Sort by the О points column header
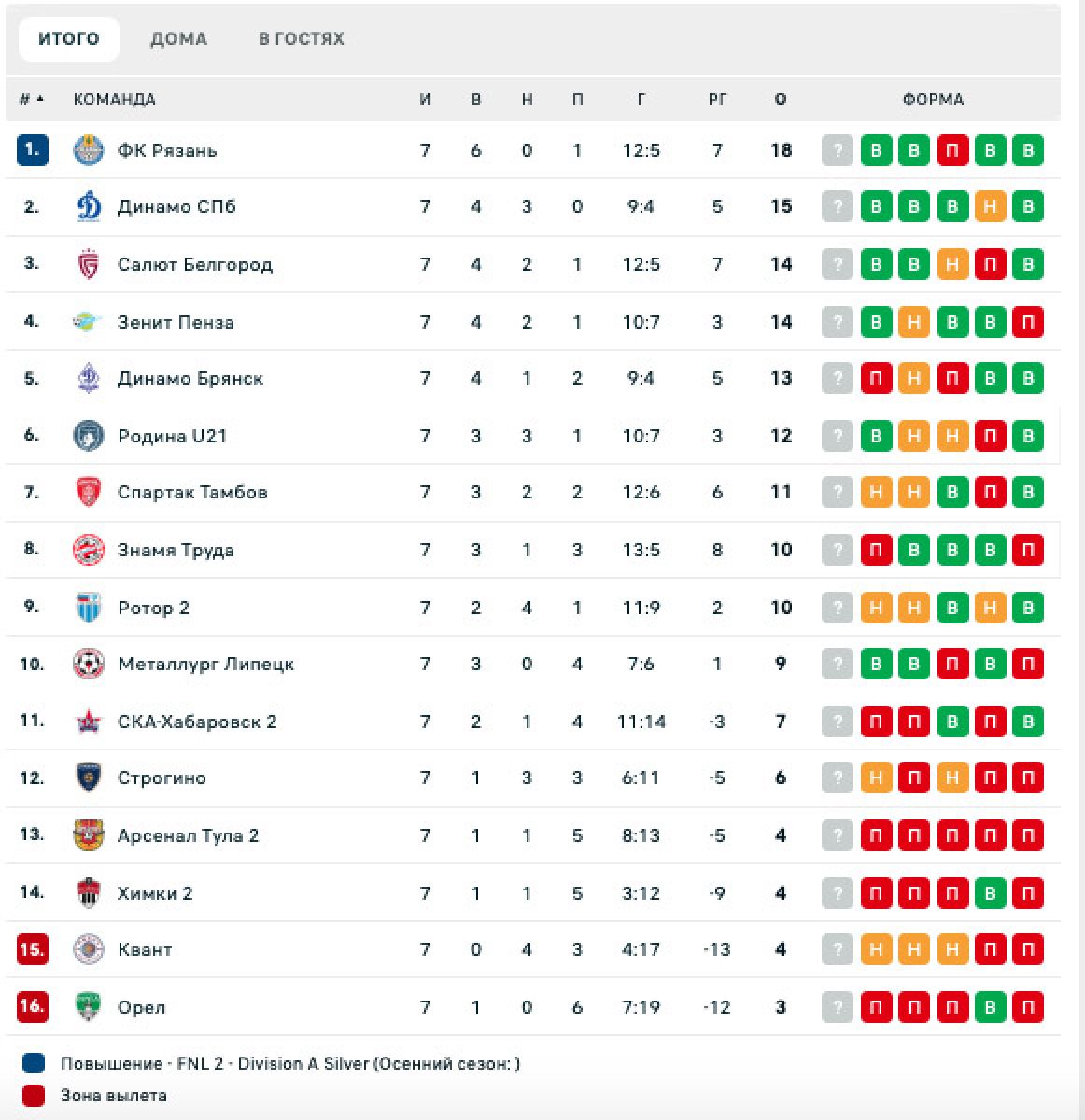The height and width of the screenshot is (1120, 1085). pos(781,99)
